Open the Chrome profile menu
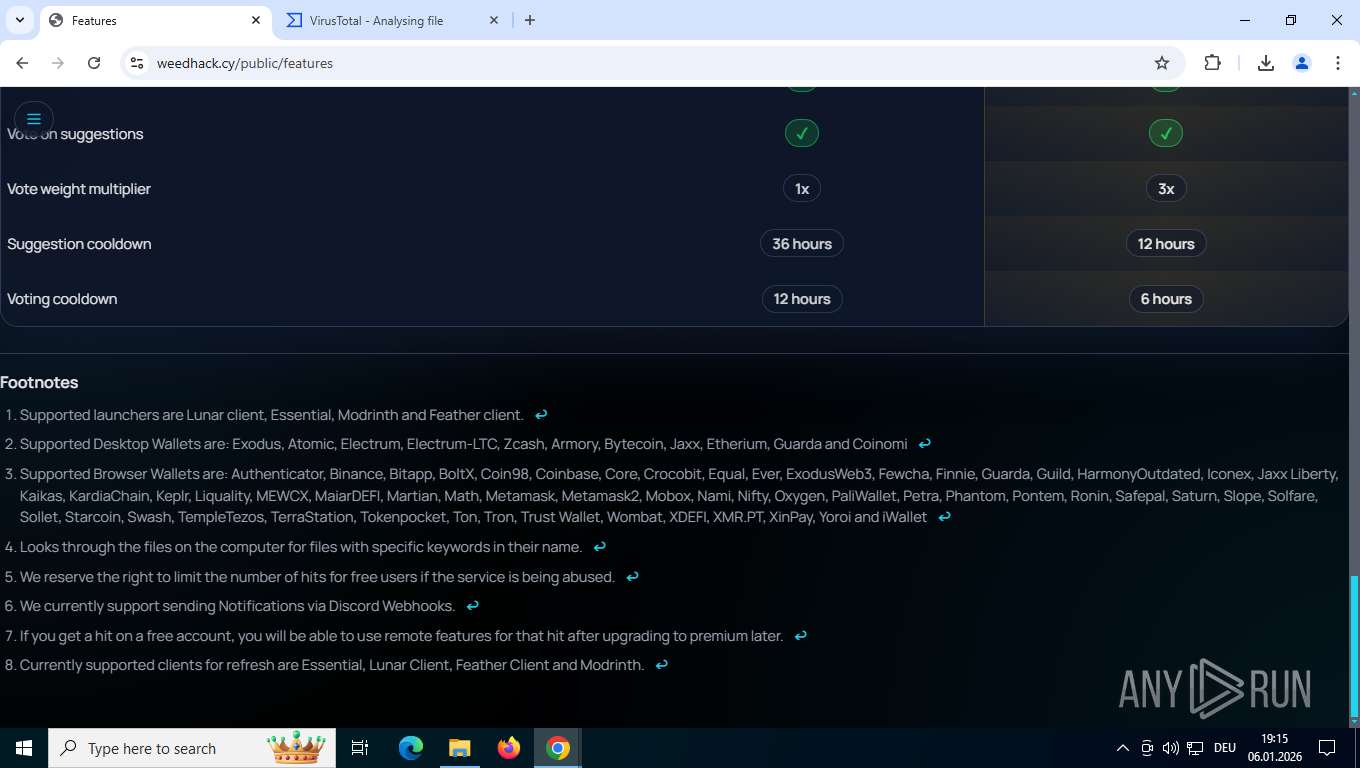 click(x=1302, y=63)
